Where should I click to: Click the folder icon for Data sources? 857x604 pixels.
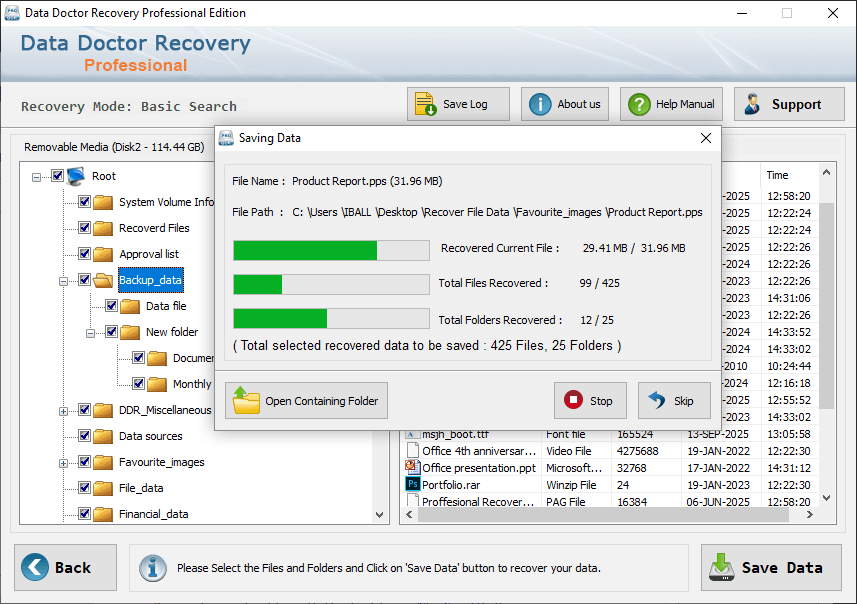point(103,436)
